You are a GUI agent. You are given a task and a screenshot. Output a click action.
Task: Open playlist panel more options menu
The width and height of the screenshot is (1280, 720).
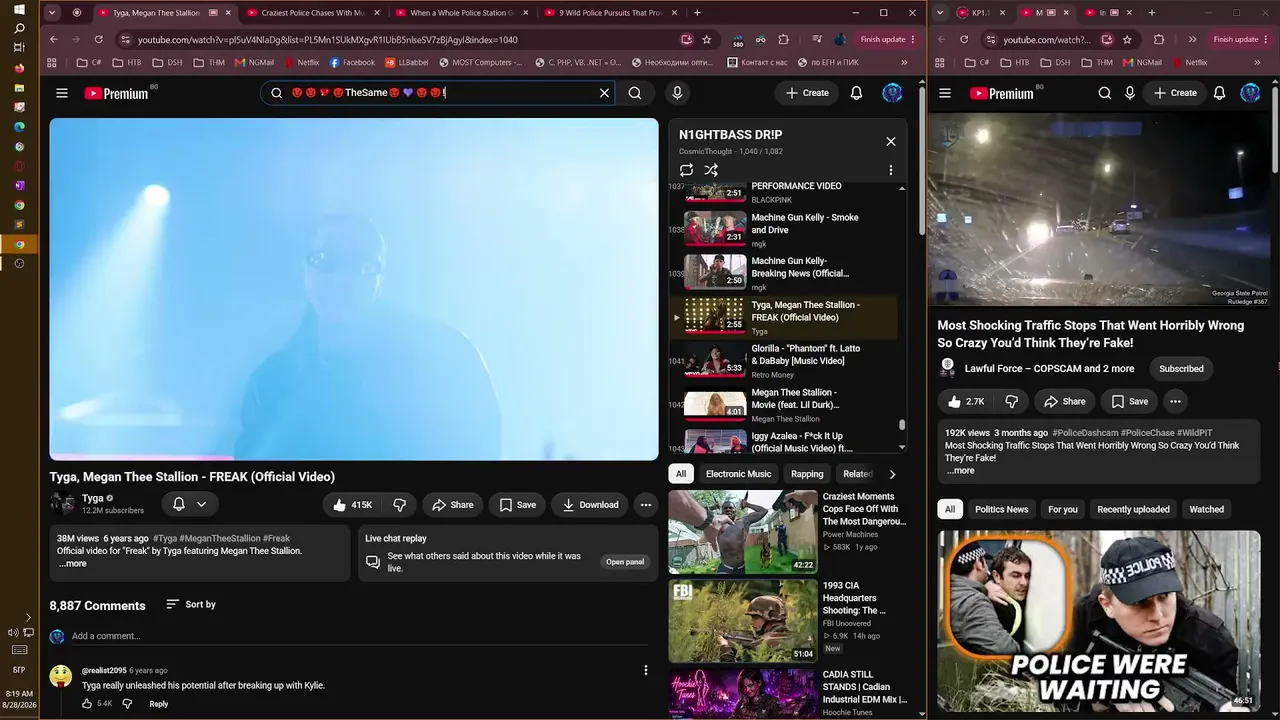pyautogui.click(x=891, y=170)
